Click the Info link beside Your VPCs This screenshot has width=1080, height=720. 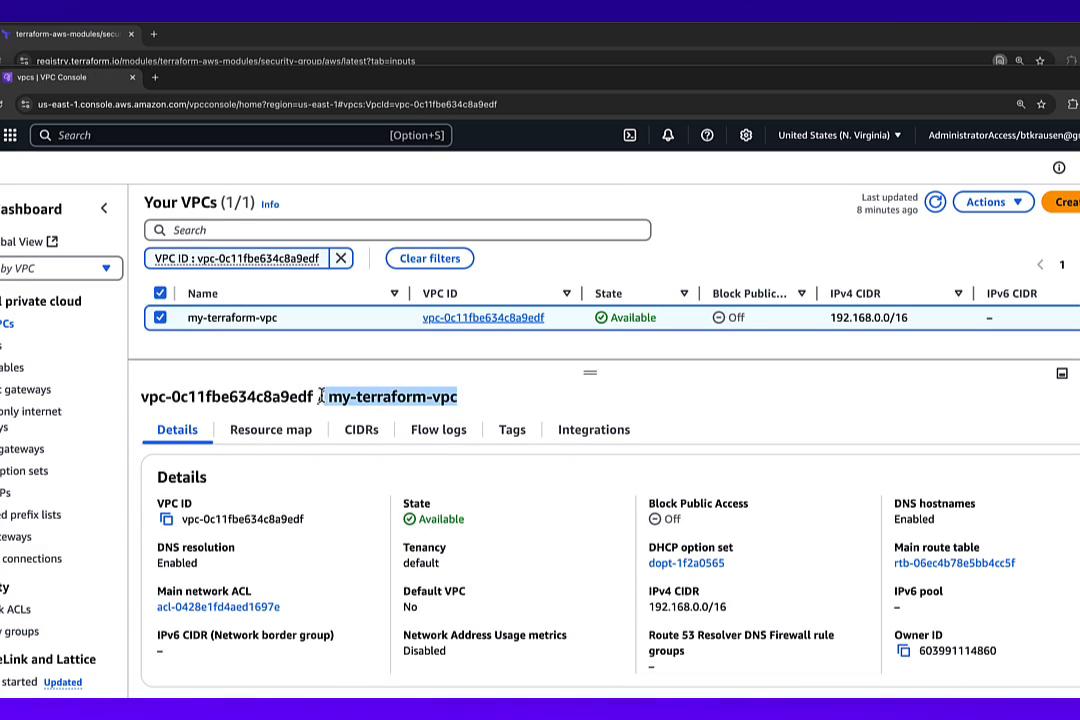point(270,205)
